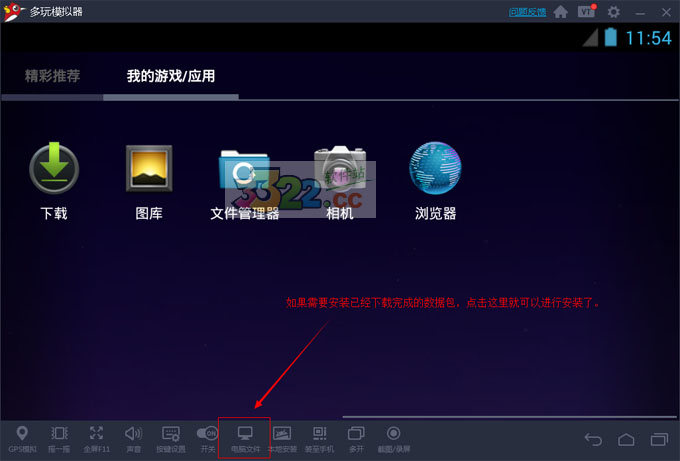Click 装至手机 install to phone
Image resolution: width=680 pixels, height=461 pixels.
click(x=320, y=439)
